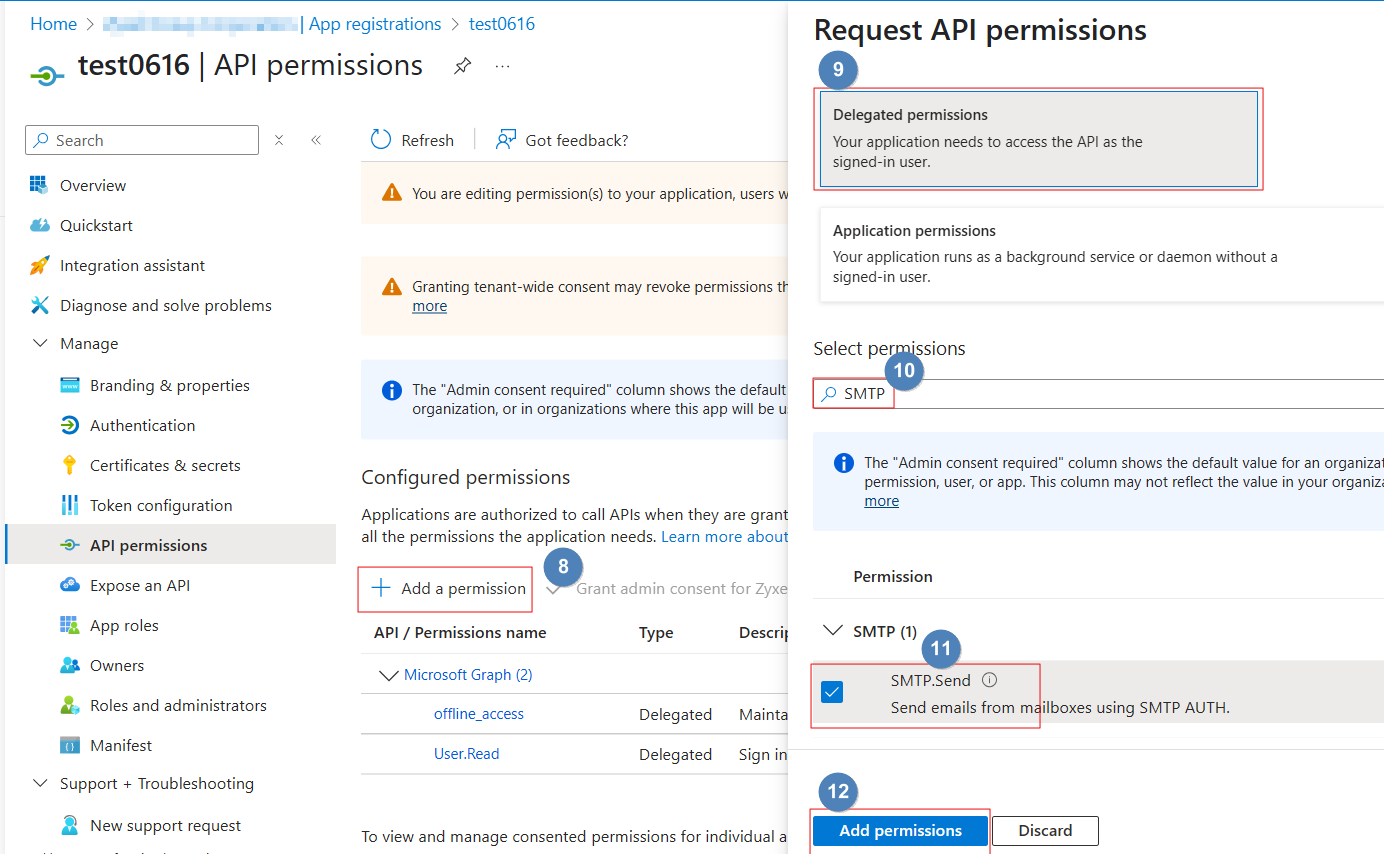The height and width of the screenshot is (854, 1384).
Task: Click the Select permissions search box with SMTP
Action: click(x=1098, y=394)
